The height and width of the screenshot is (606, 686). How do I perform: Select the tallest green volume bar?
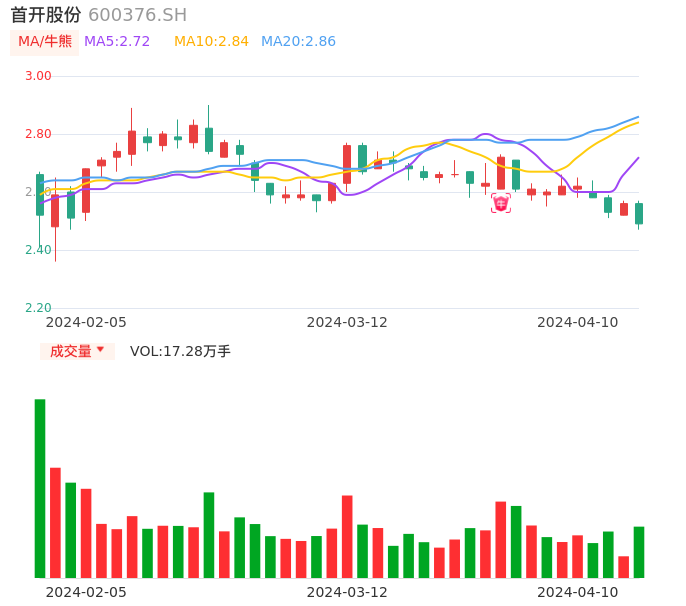pos(40,488)
